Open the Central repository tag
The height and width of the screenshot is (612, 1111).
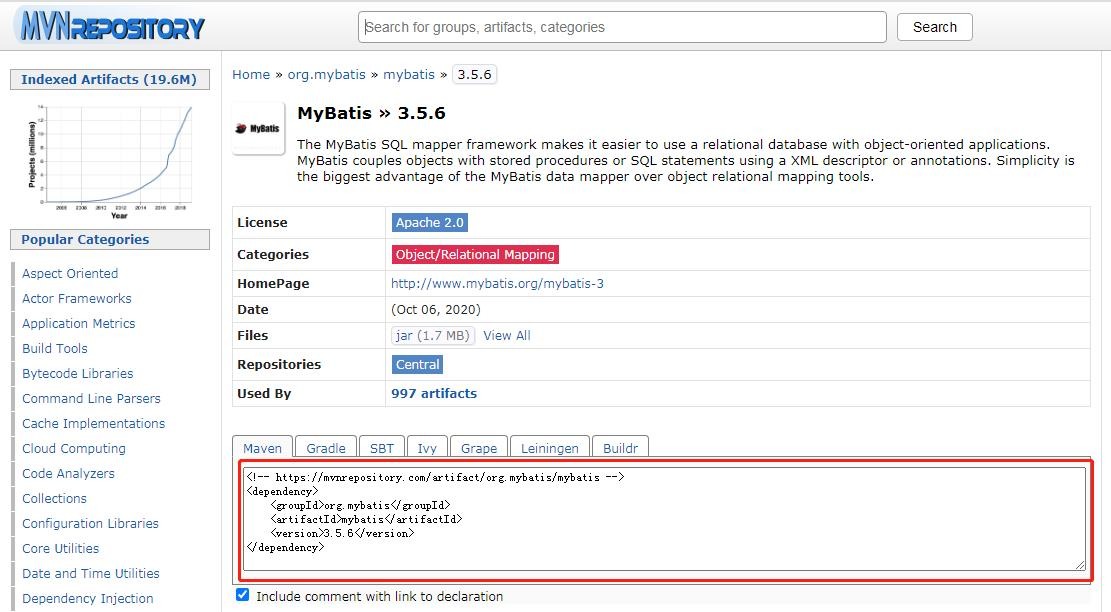[417, 365]
